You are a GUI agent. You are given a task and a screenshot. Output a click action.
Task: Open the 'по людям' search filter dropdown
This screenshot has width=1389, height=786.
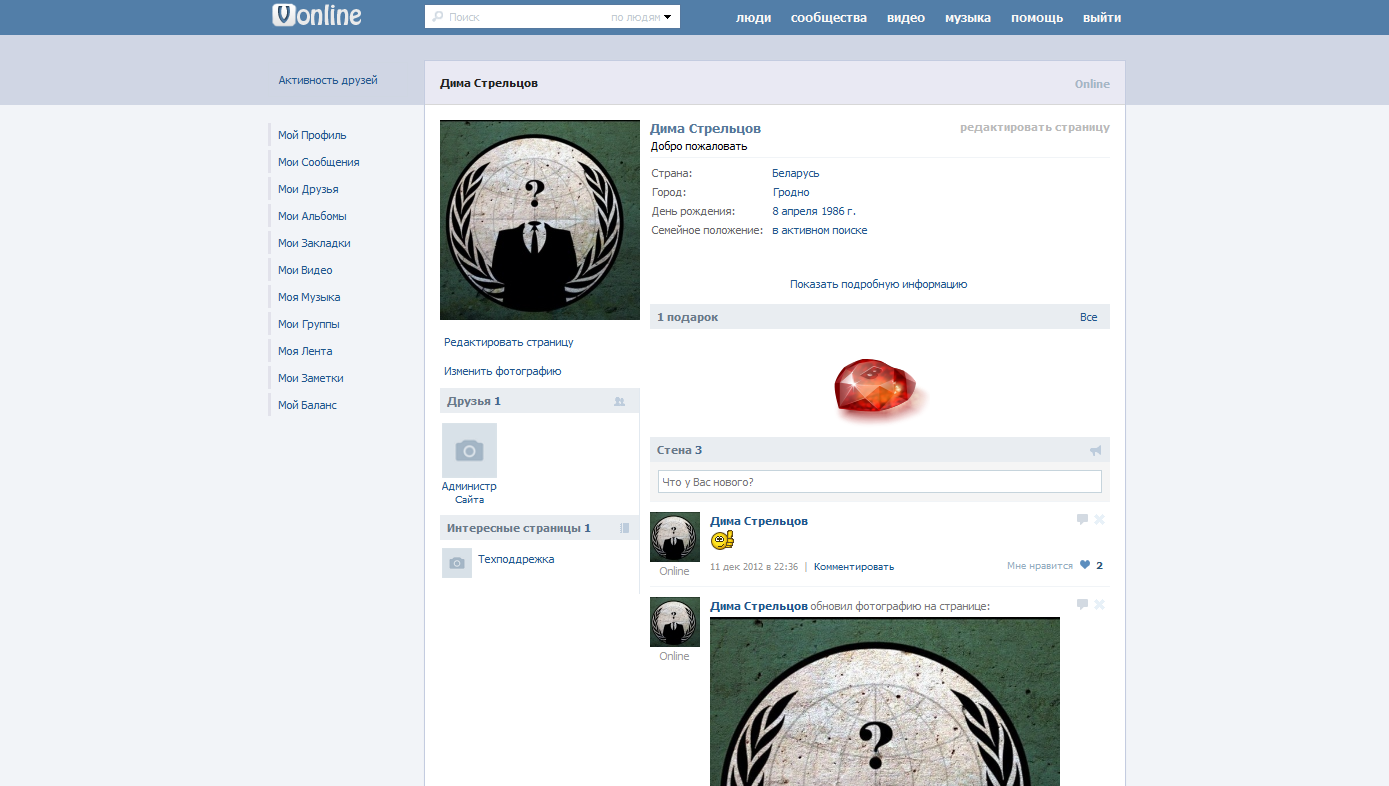tap(641, 17)
